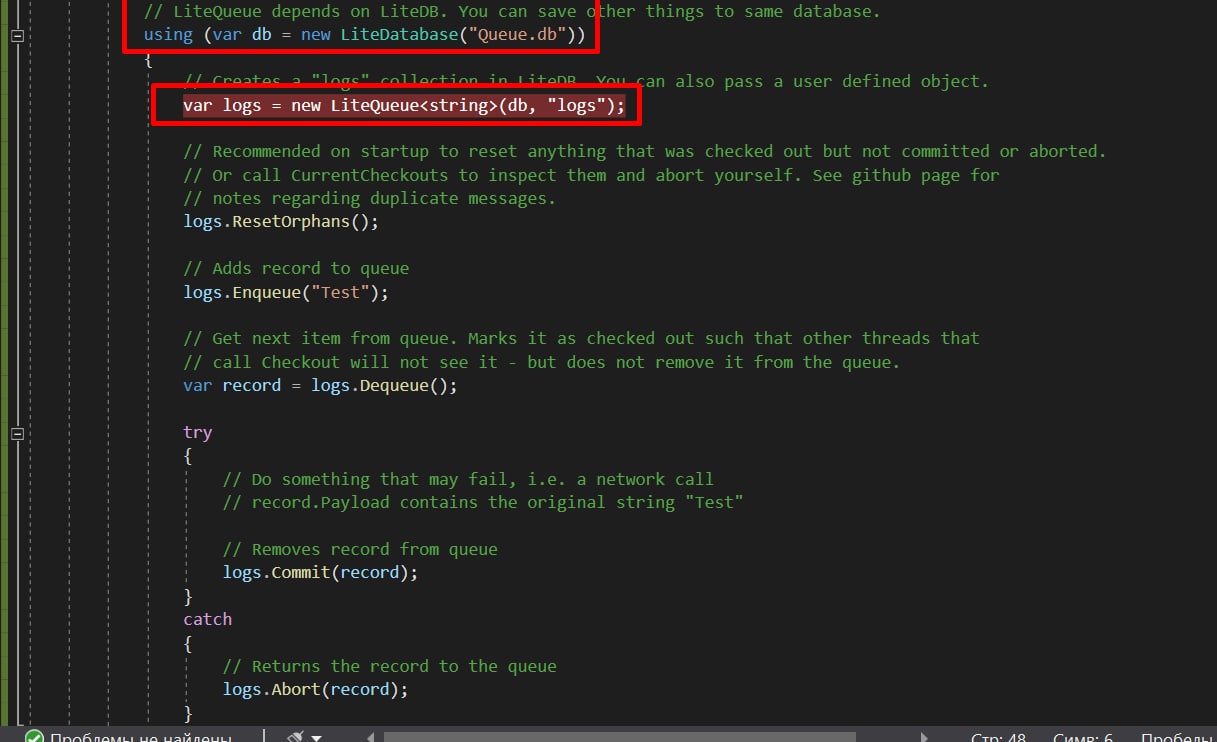Collapse the using LiteDatabase code block

[17, 35]
